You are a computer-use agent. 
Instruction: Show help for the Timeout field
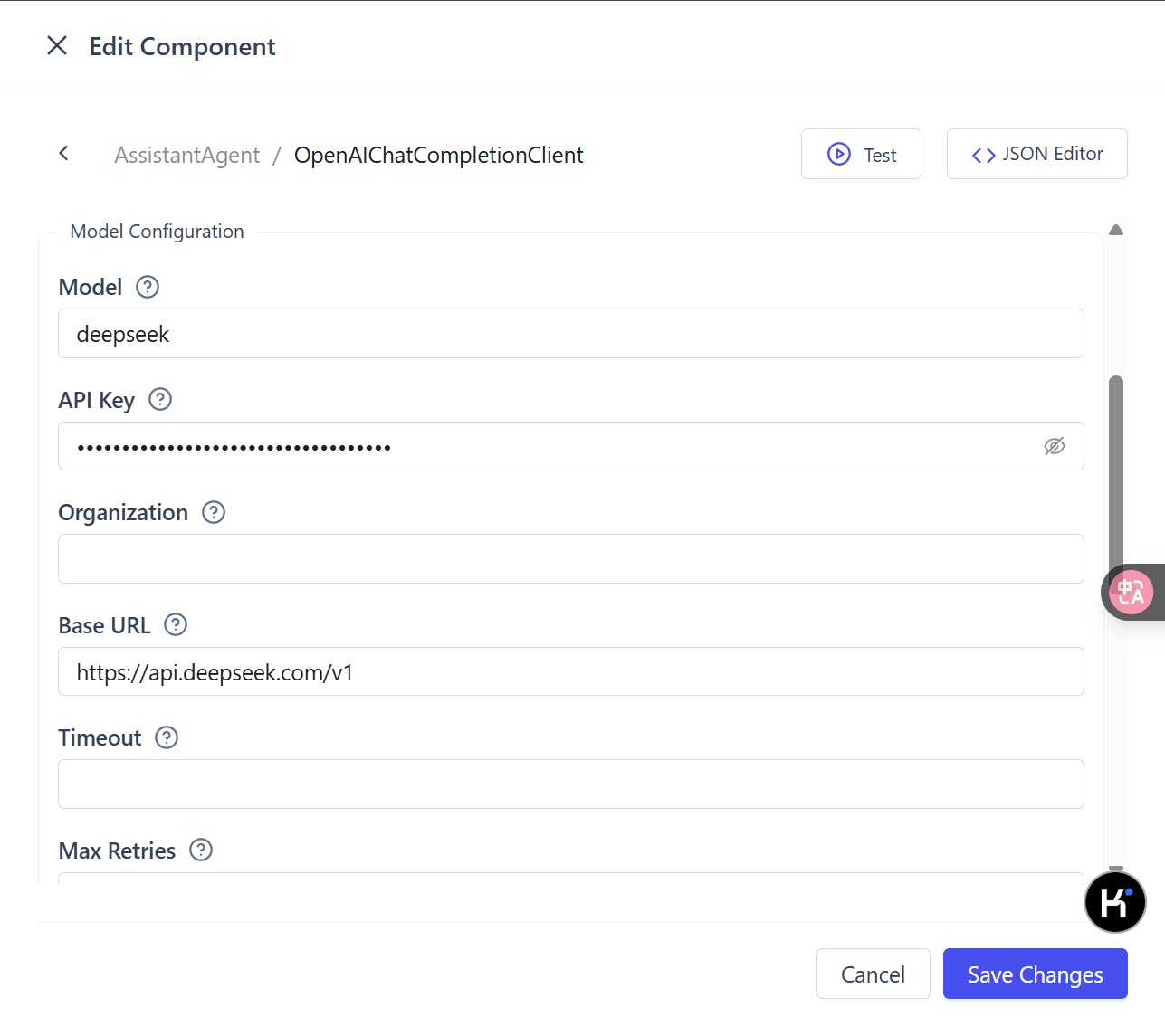[167, 737]
